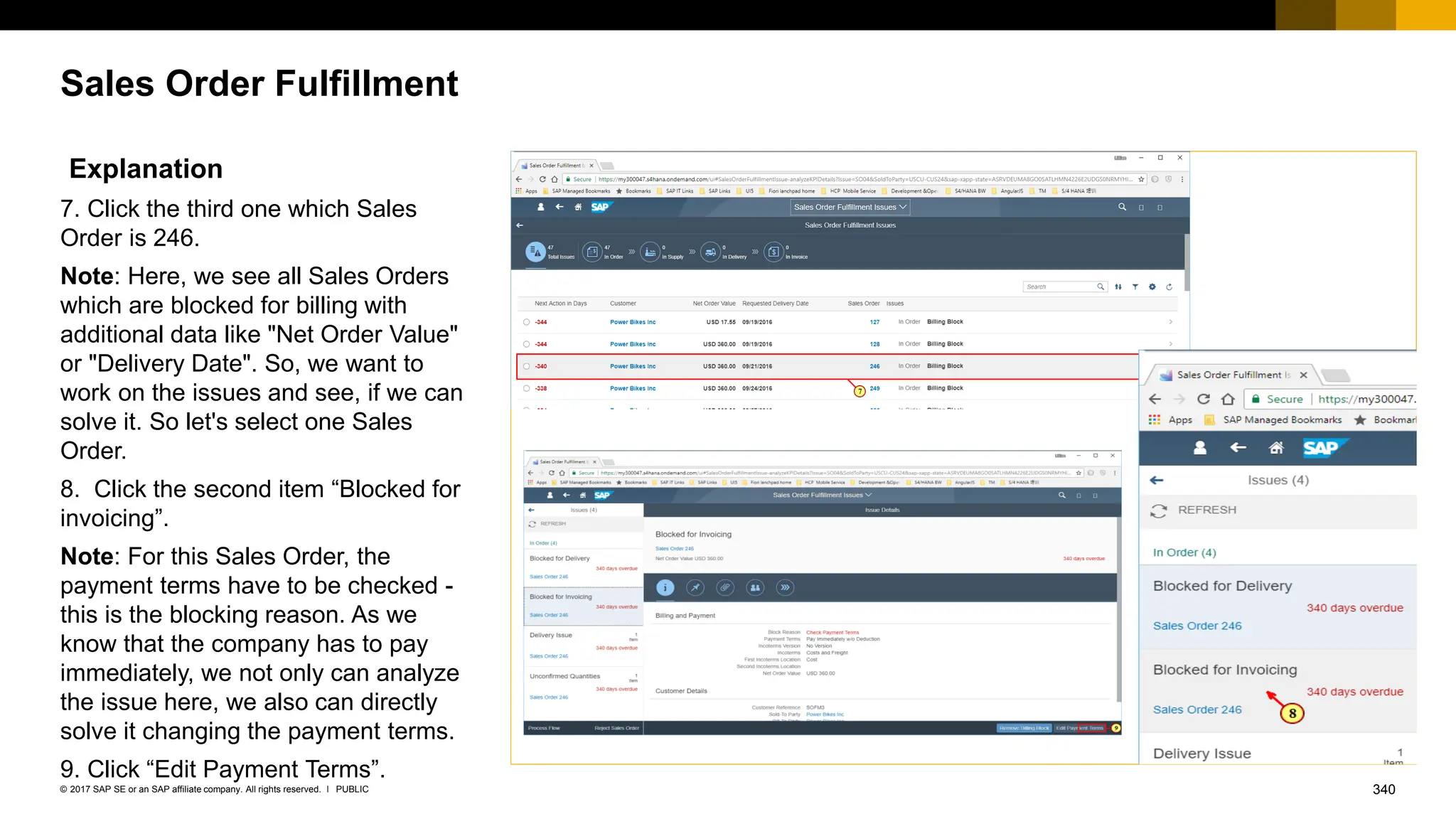Image resolution: width=1456 pixels, height=819 pixels.
Task: Click vertical scrollbar in Issue Details pane
Action: (1119, 609)
